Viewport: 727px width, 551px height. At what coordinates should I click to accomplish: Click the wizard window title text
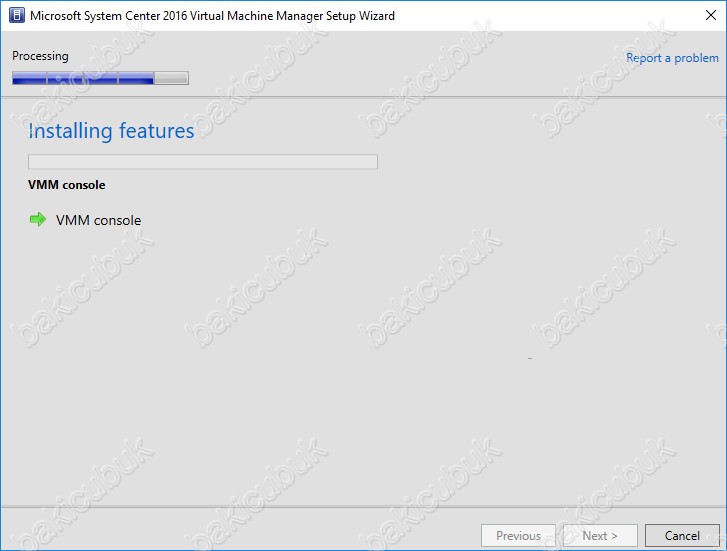pos(212,16)
